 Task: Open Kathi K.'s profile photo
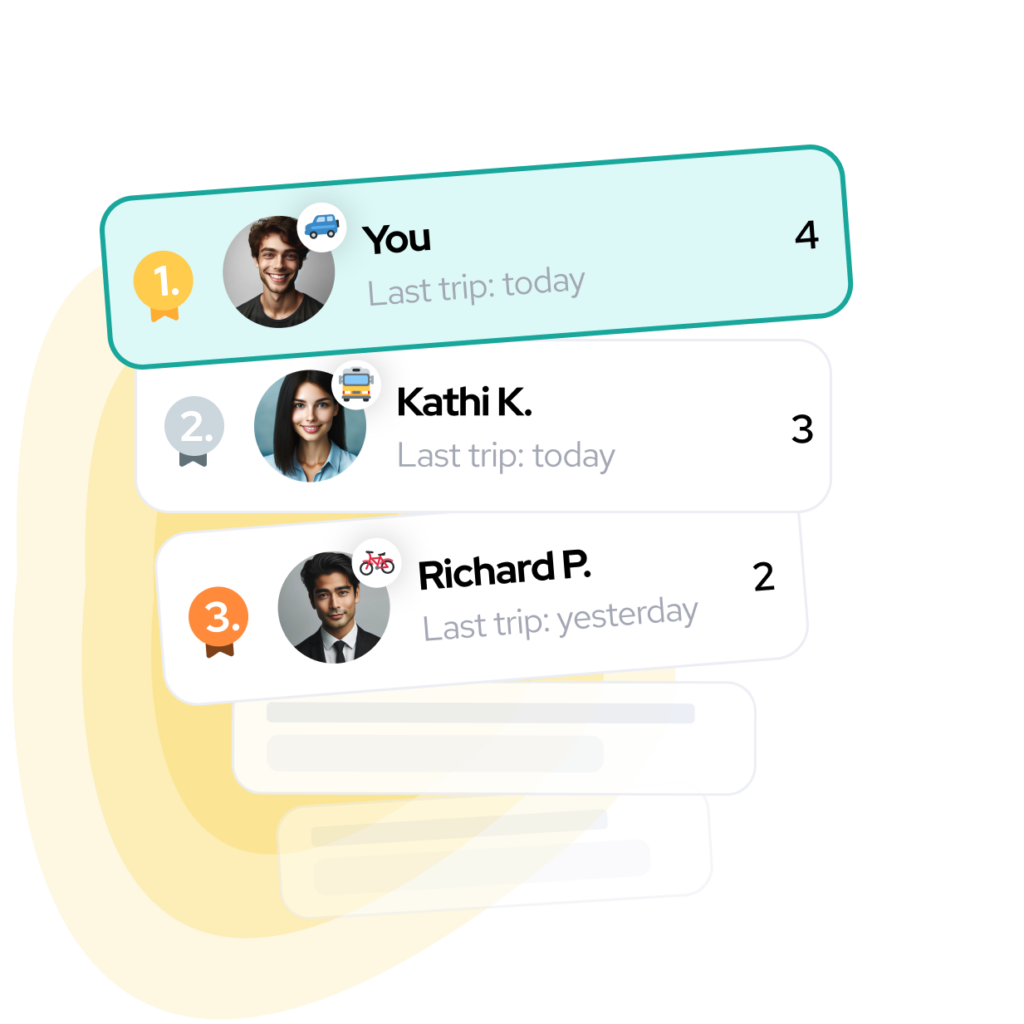pos(310,426)
